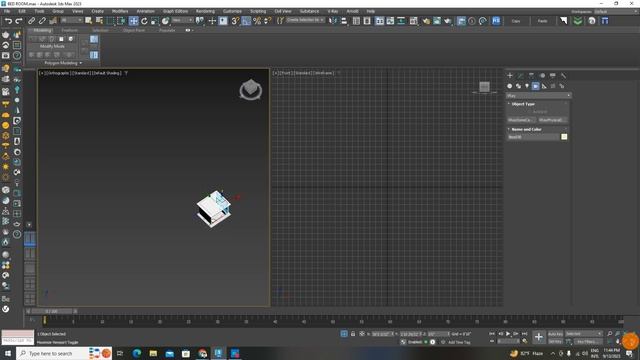640x360 pixels.
Task: Select the Cameras category icon
Action: pyautogui.click(x=536, y=86)
